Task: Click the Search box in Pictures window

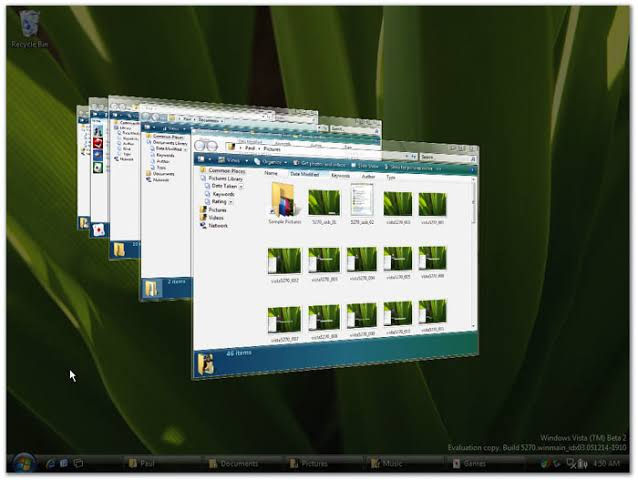Action: point(447,157)
